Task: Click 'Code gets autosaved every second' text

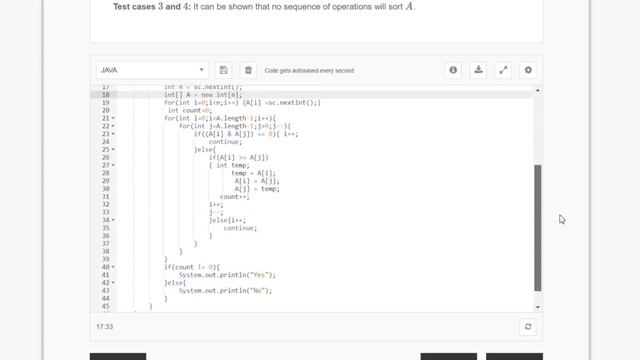Action: click(x=309, y=71)
